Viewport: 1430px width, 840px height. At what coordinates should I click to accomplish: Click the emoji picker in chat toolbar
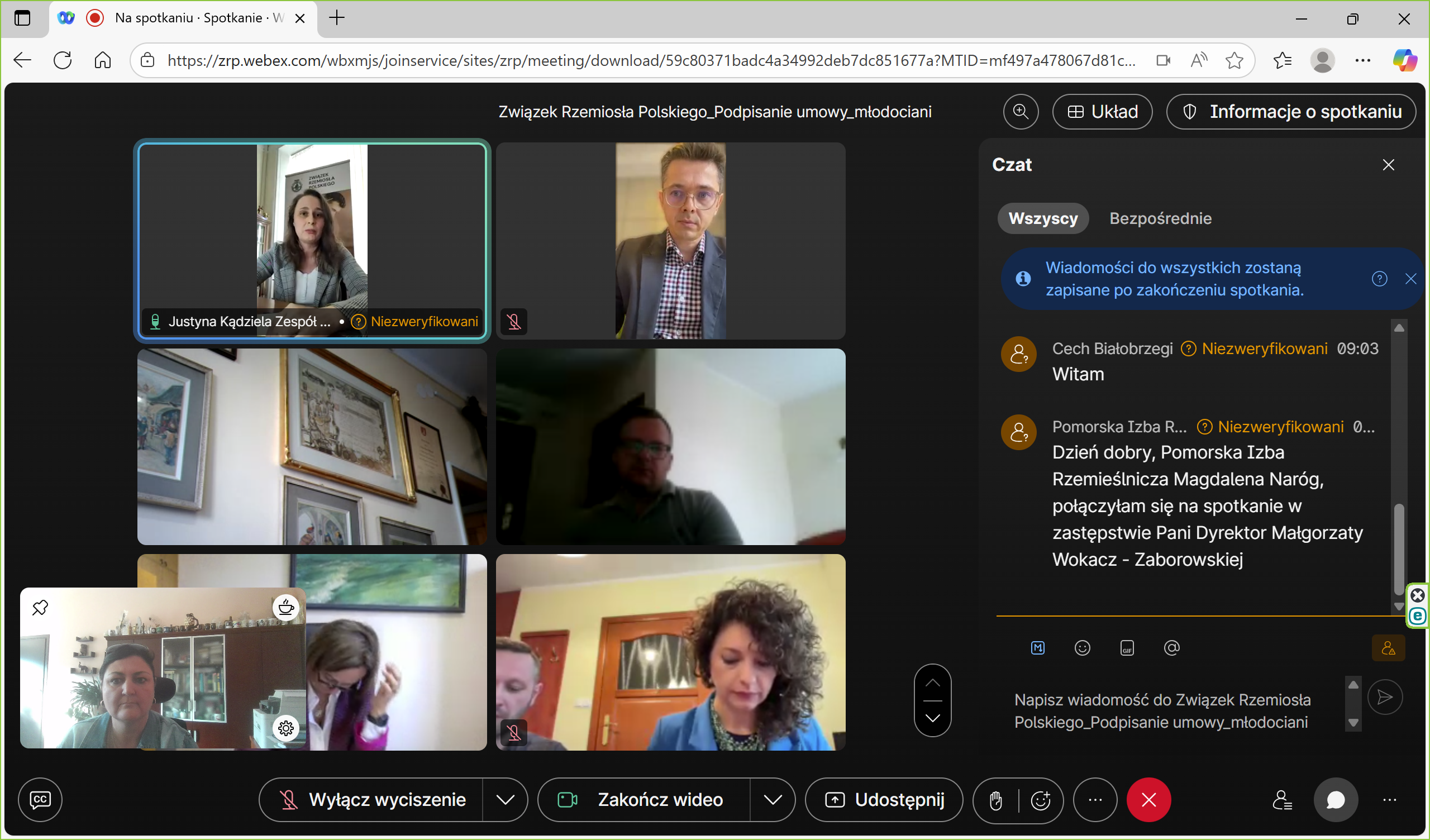[1082, 648]
